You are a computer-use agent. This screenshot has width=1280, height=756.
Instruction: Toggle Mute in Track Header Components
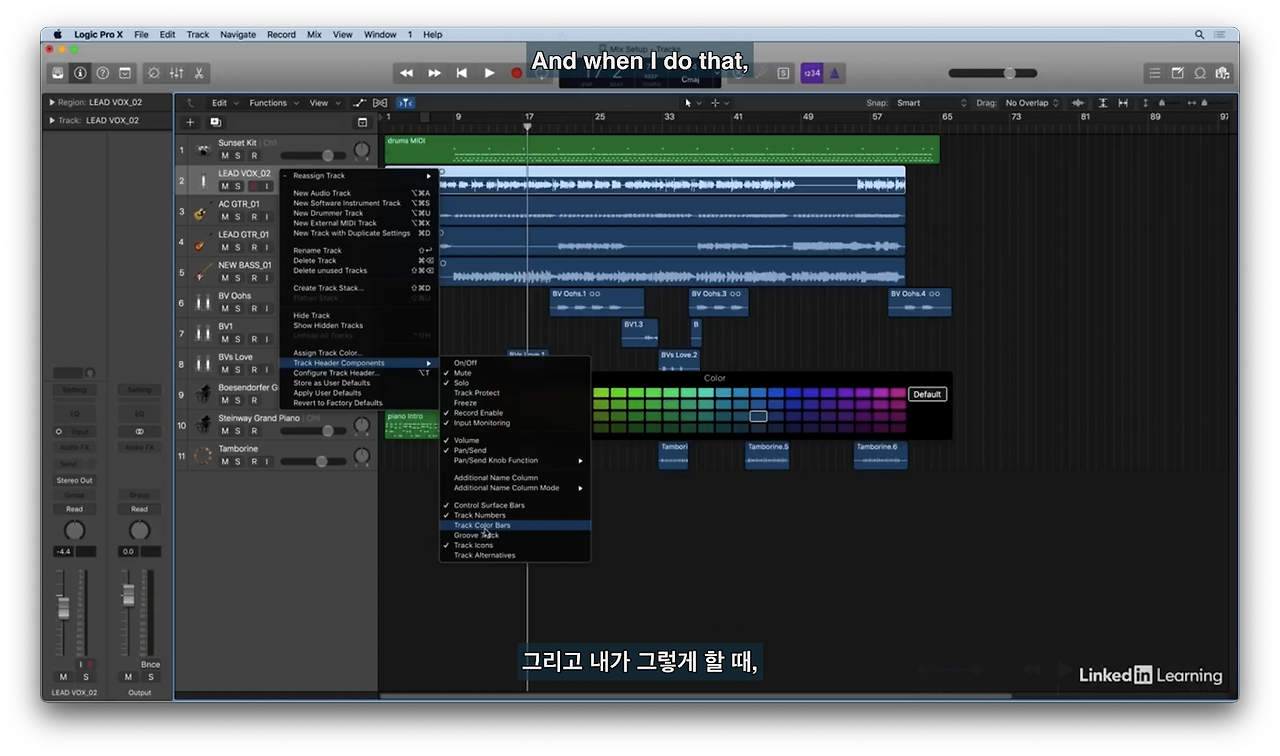tap(515, 373)
